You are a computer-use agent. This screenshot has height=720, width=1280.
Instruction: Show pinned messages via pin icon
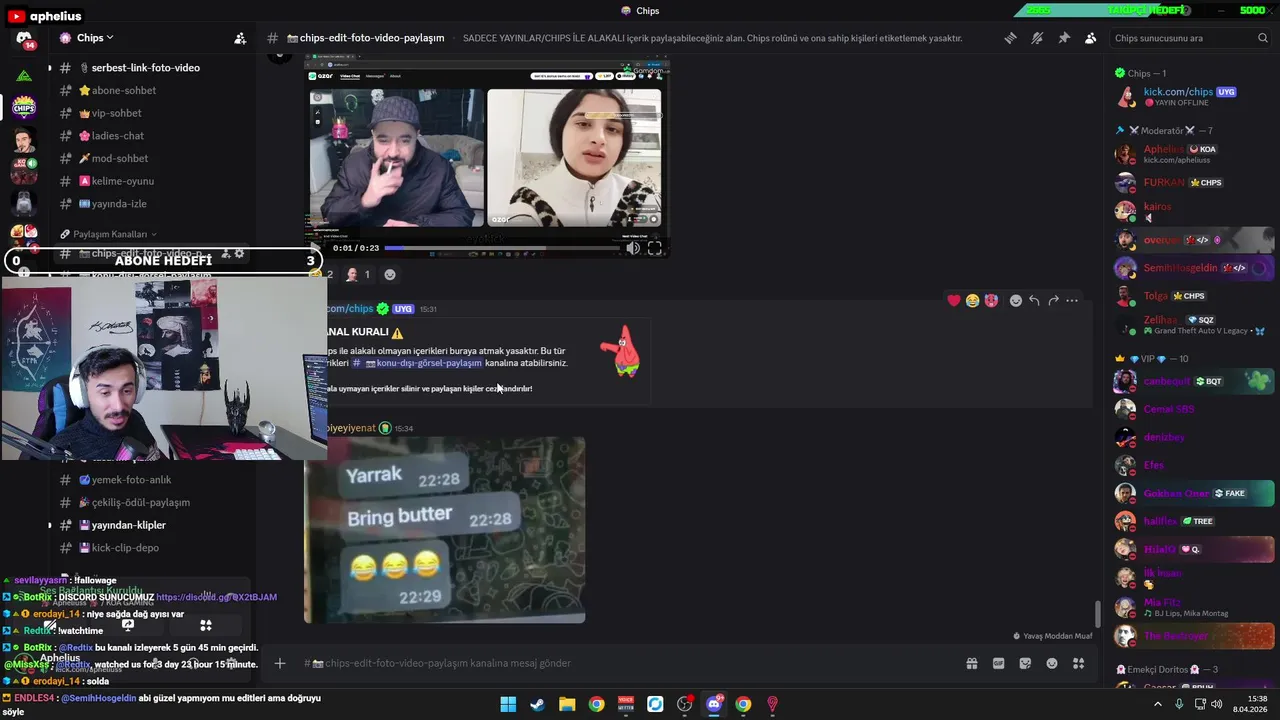[1064, 38]
